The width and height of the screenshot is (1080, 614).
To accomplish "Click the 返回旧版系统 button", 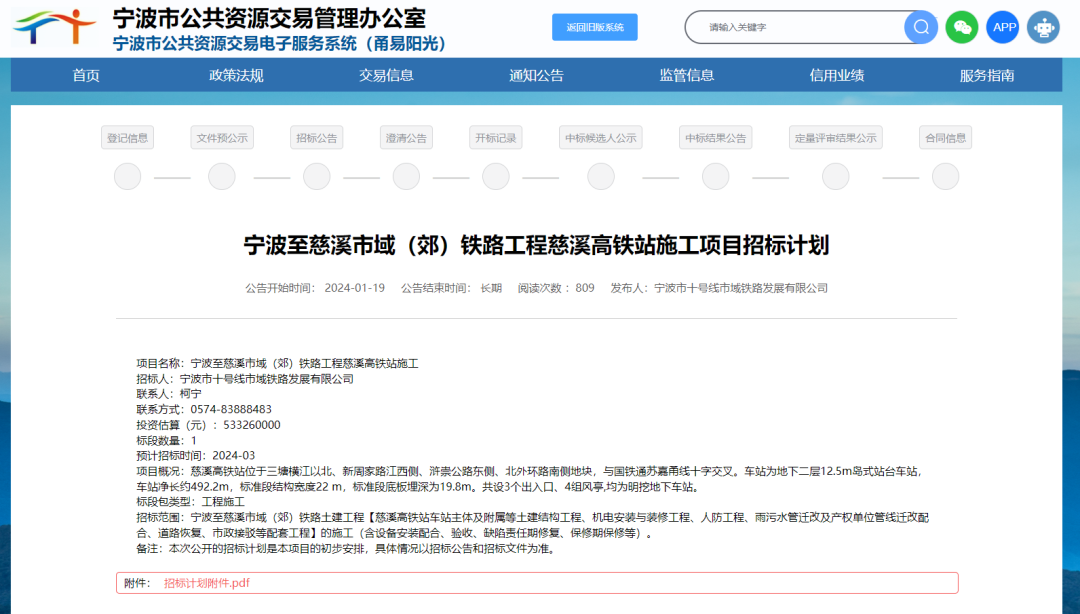I will tap(594, 27).
